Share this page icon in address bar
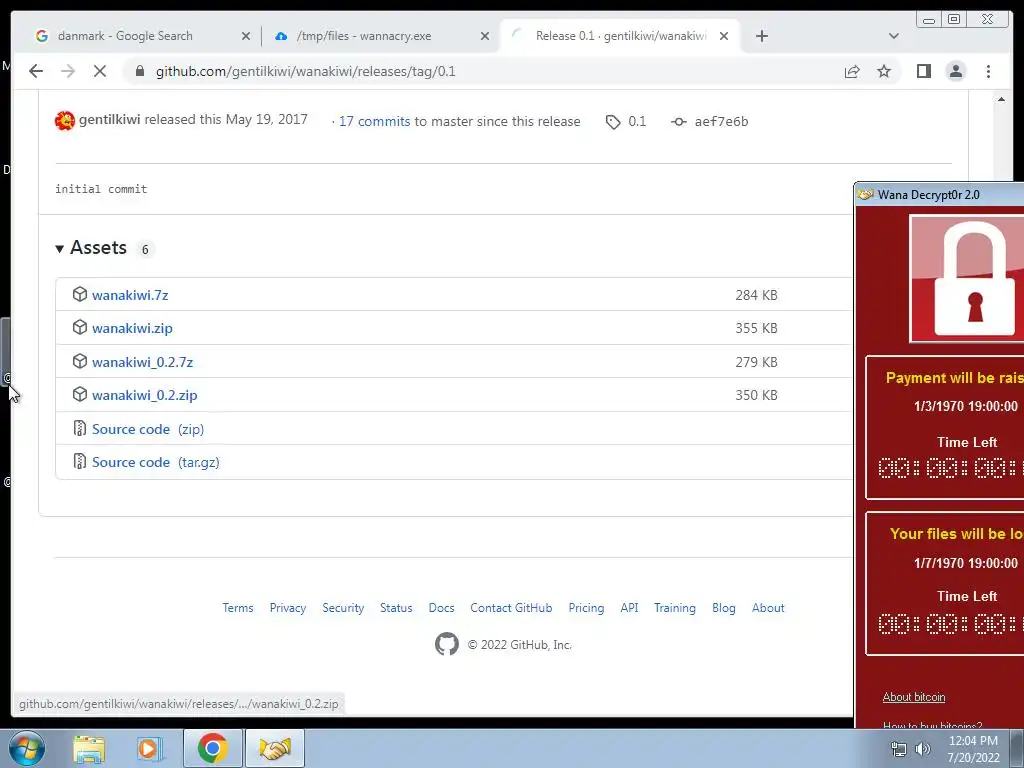 coord(852,71)
